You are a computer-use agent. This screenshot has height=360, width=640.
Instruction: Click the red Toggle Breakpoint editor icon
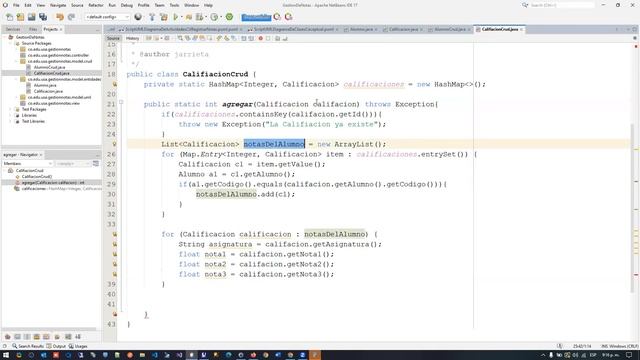pos(260,38)
